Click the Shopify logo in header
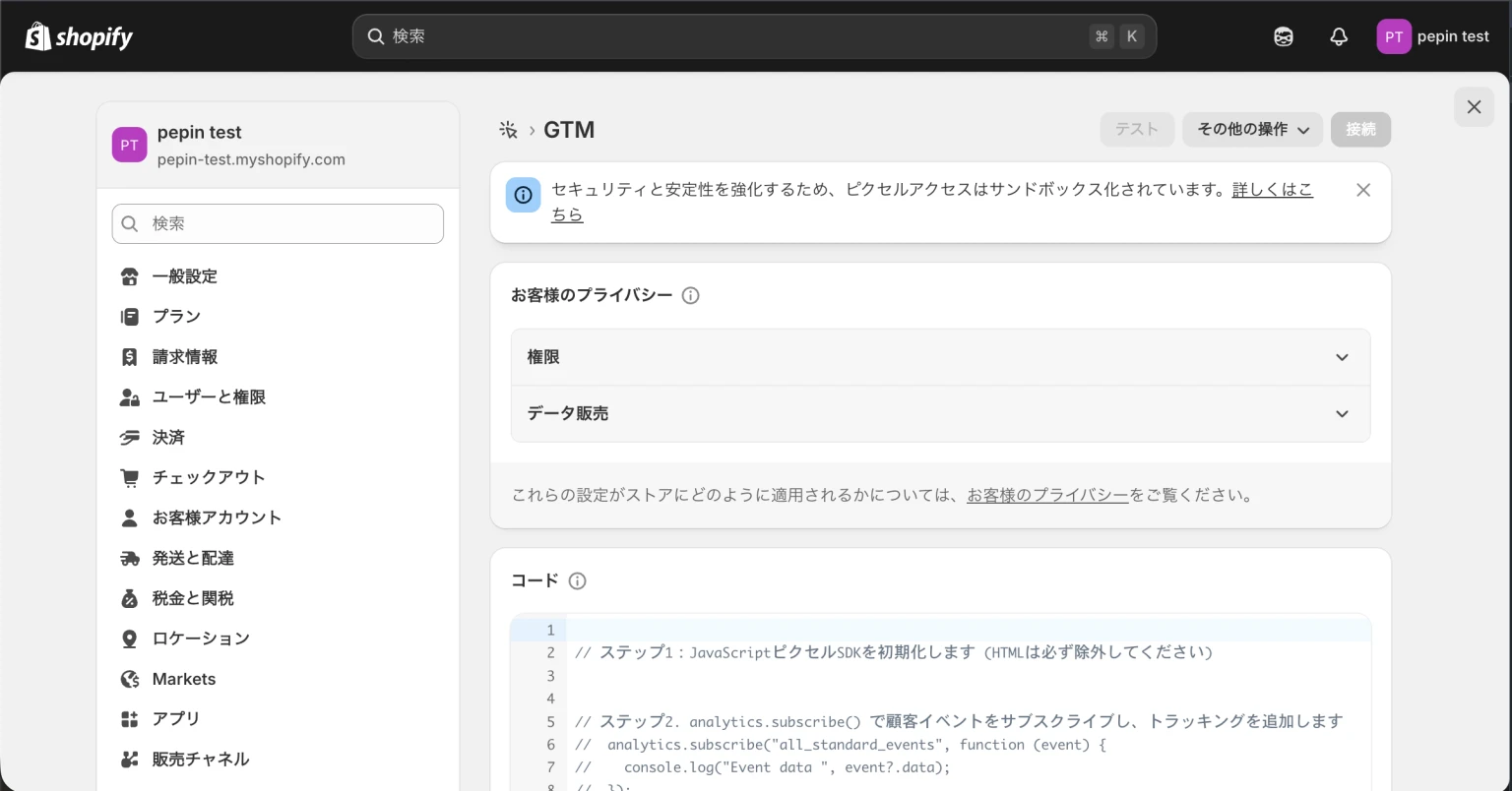The height and width of the screenshot is (791, 1512). 79,37
